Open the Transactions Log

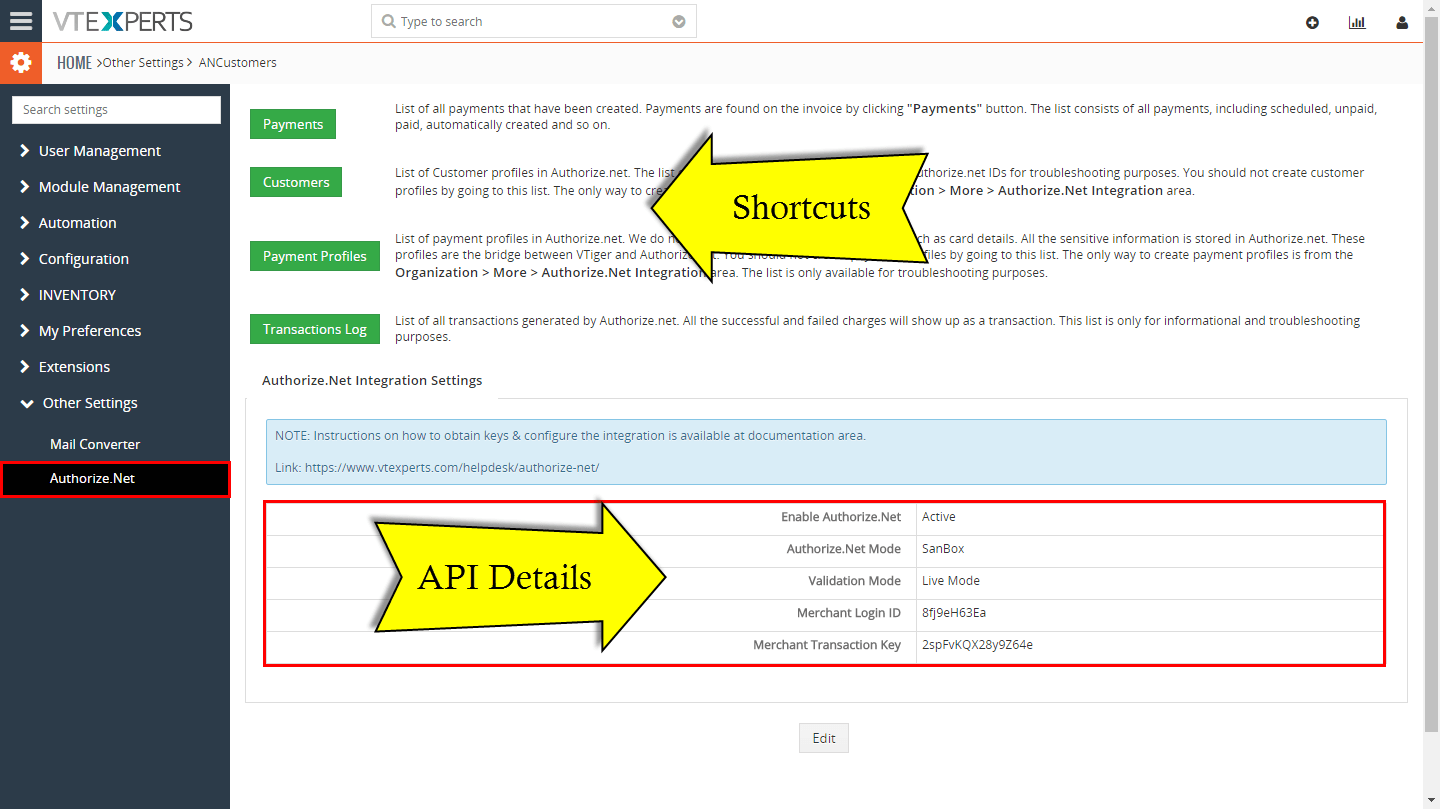(315, 328)
